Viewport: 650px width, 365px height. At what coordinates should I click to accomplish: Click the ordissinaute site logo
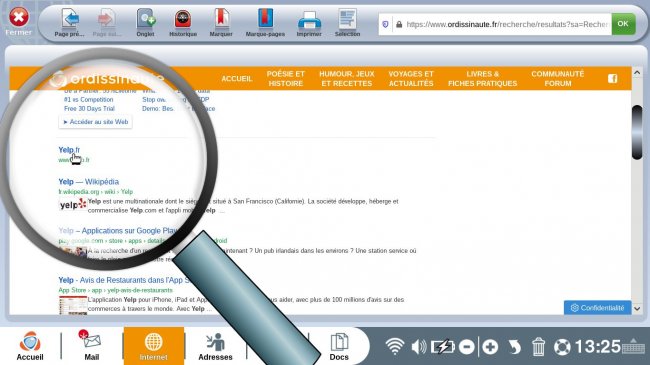point(107,78)
